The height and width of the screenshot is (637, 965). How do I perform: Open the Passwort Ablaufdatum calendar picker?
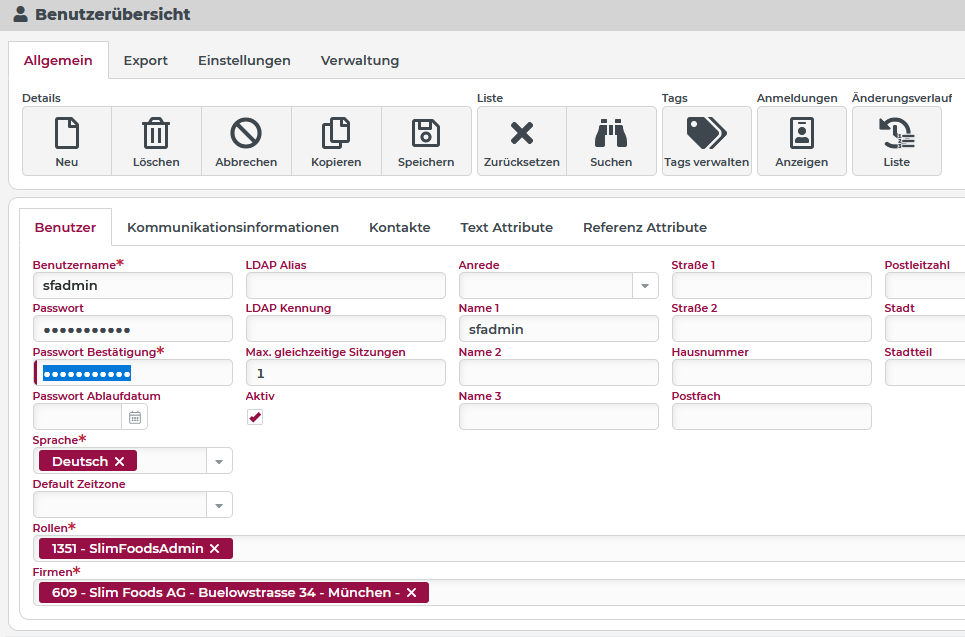[135, 417]
